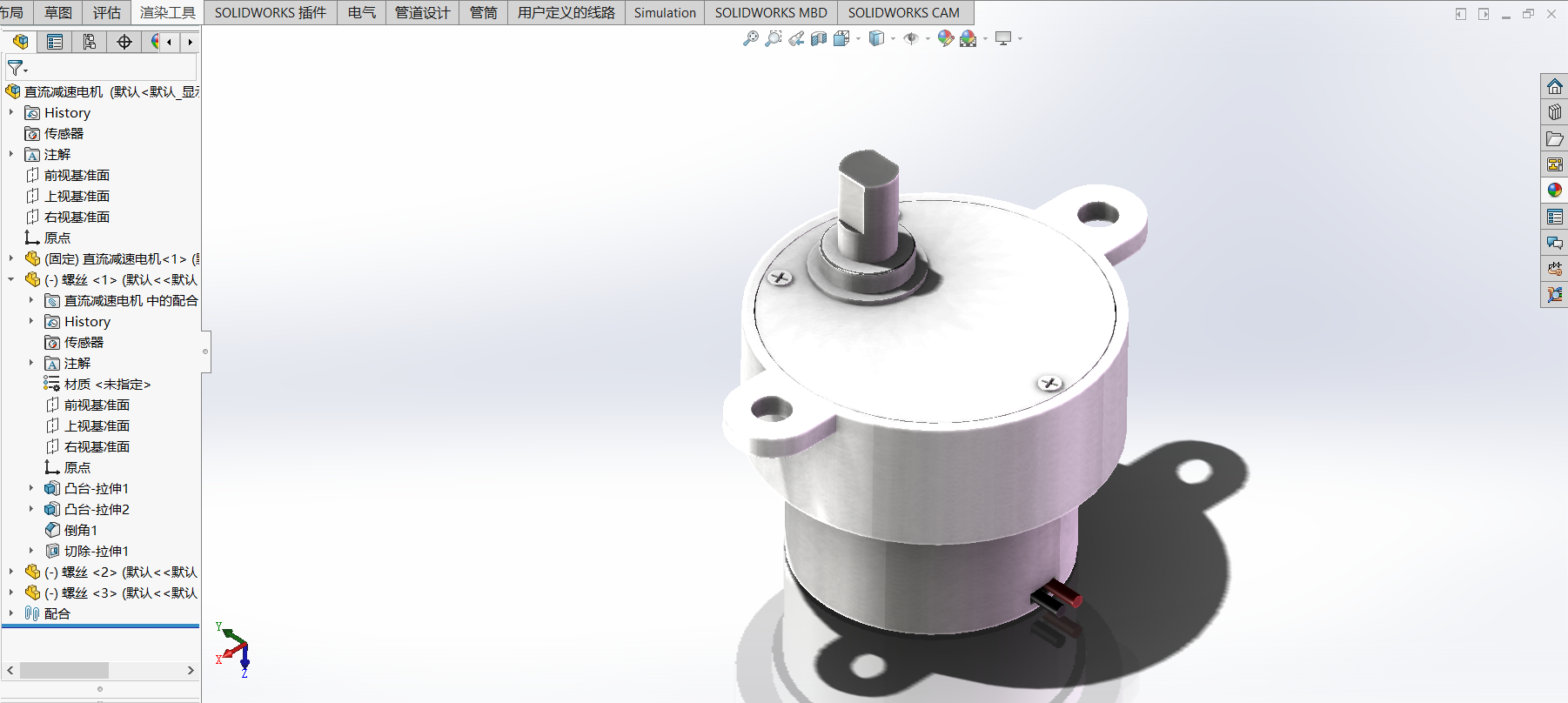The width and height of the screenshot is (1568, 703).
Task: Select 材质 <未指定> material entry
Action: (x=107, y=384)
